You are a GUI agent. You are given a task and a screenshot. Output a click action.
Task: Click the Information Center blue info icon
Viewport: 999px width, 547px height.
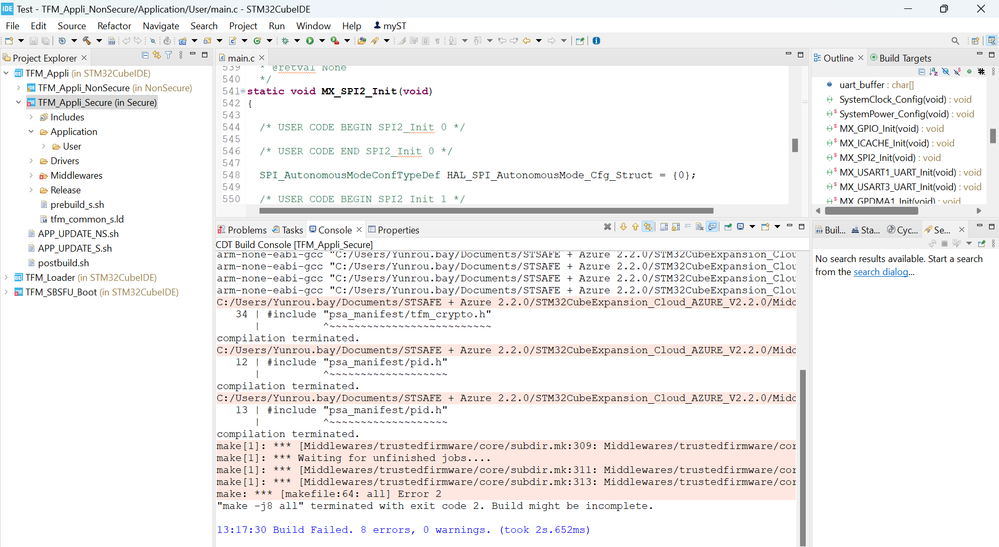596,41
